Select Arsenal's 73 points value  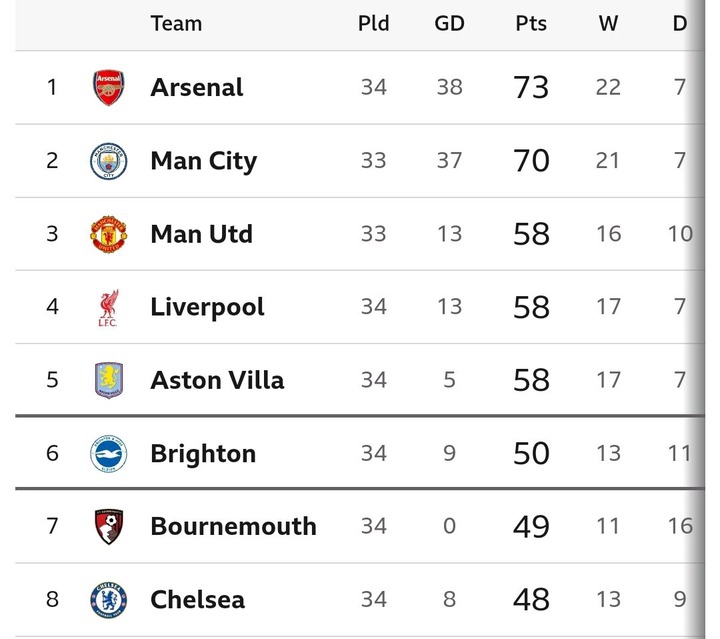point(531,87)
